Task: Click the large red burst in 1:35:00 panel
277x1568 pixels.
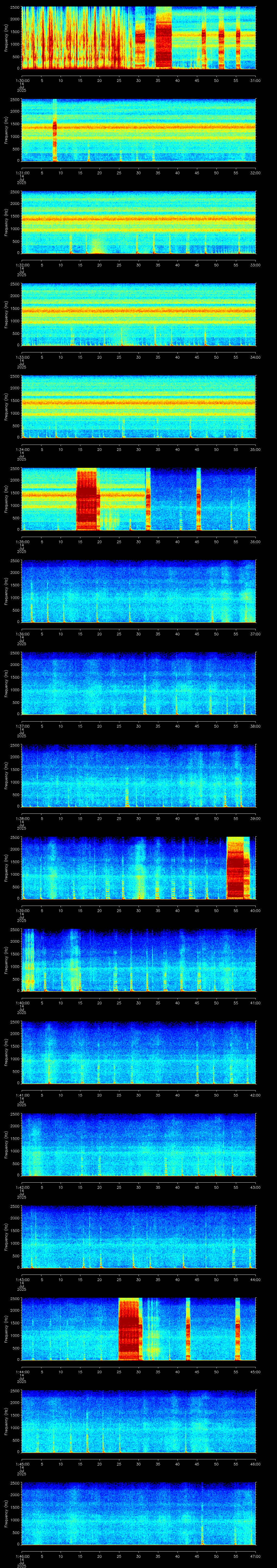Action: tap(87, 499)
